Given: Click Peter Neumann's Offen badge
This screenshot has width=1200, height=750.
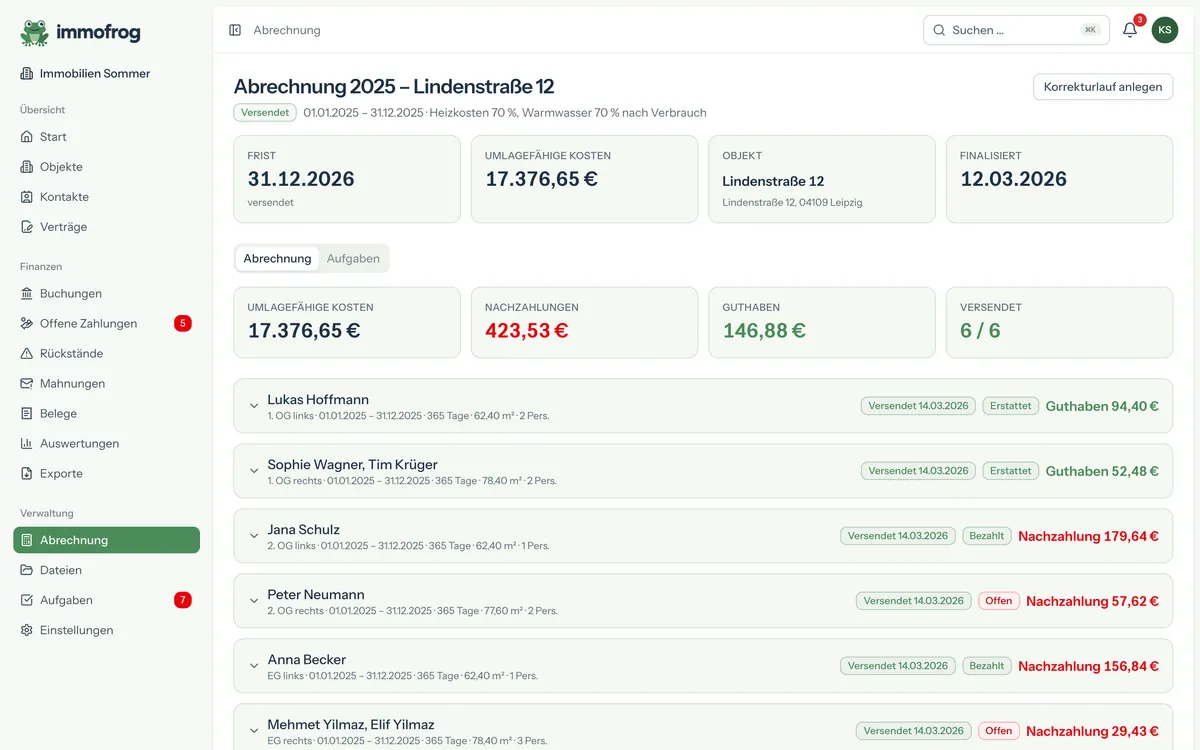Looking at the screenshot, I should [999, 601].
